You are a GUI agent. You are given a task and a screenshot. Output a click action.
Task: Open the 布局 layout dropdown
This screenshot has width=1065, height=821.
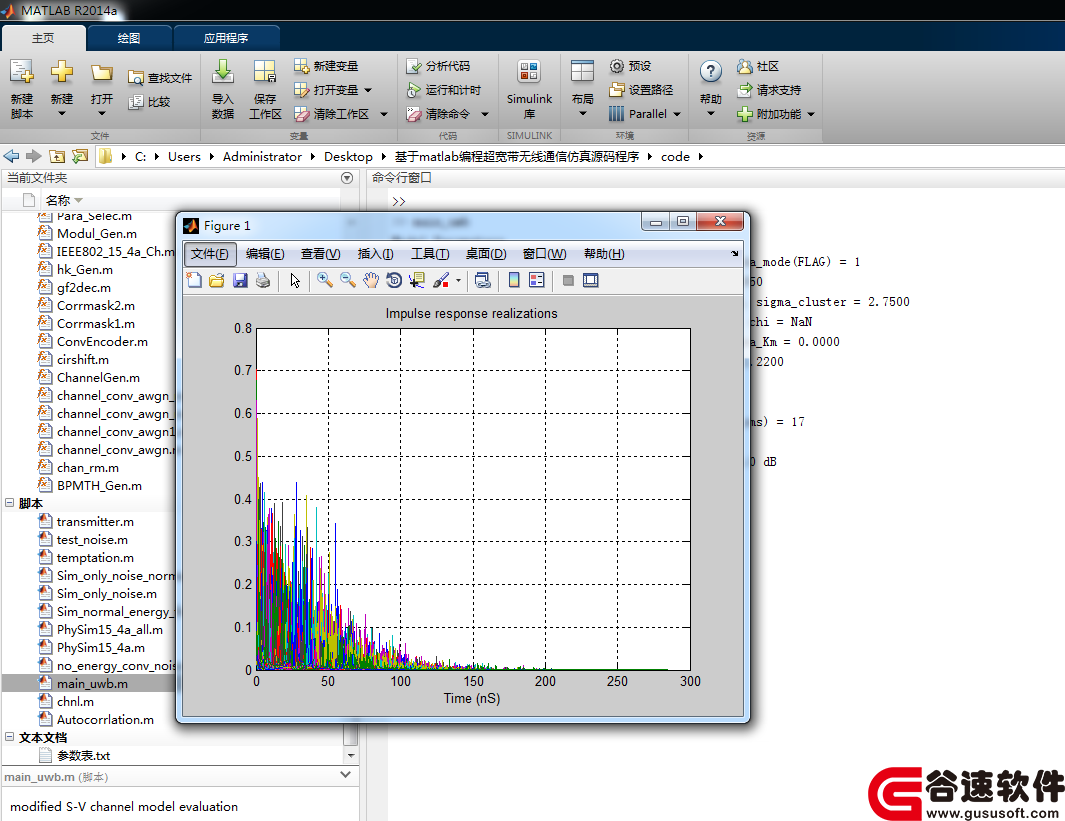(x=582, y=89)
